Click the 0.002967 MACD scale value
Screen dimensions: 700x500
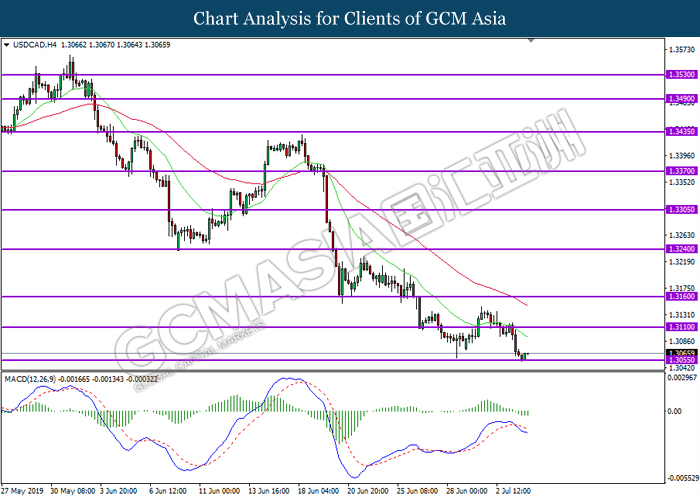682,378
